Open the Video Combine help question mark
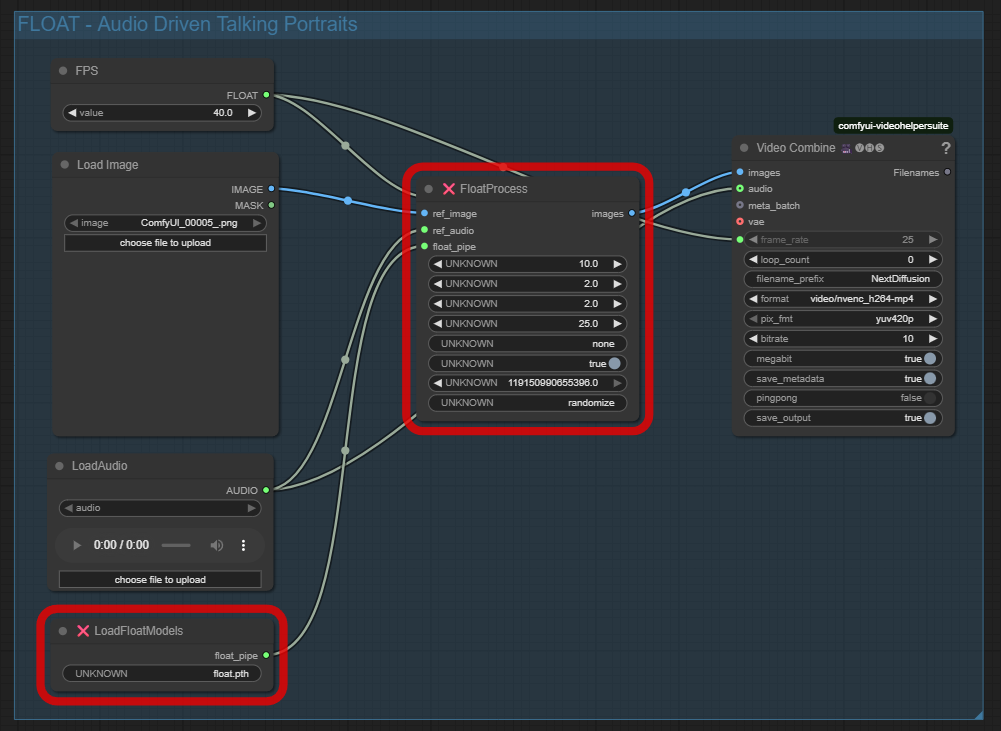This screenshot has height=731, width=1001. tap(945, 148)
